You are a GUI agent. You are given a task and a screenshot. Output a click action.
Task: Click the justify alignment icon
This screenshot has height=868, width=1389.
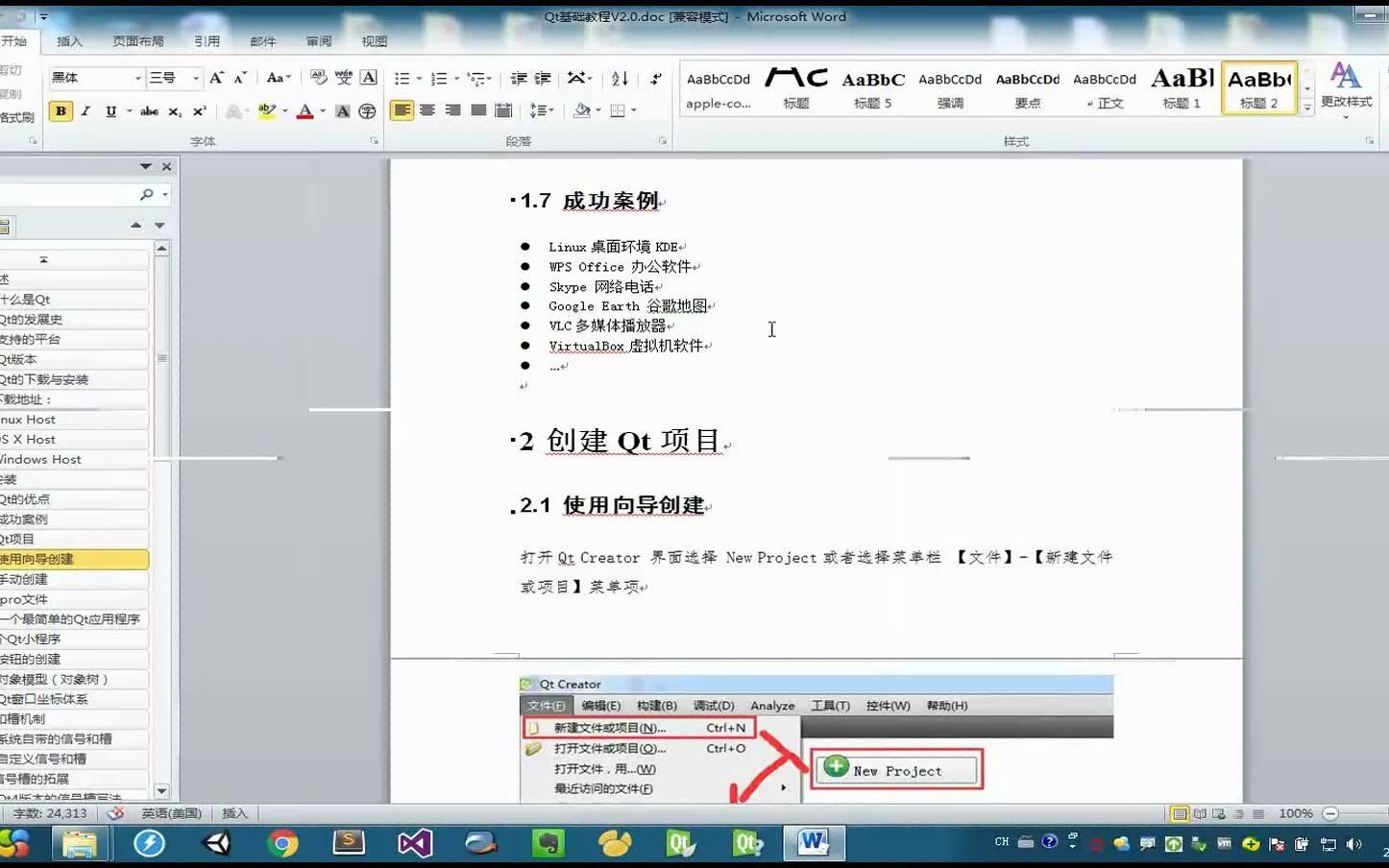pyautogui.click(x=477, y=110)
